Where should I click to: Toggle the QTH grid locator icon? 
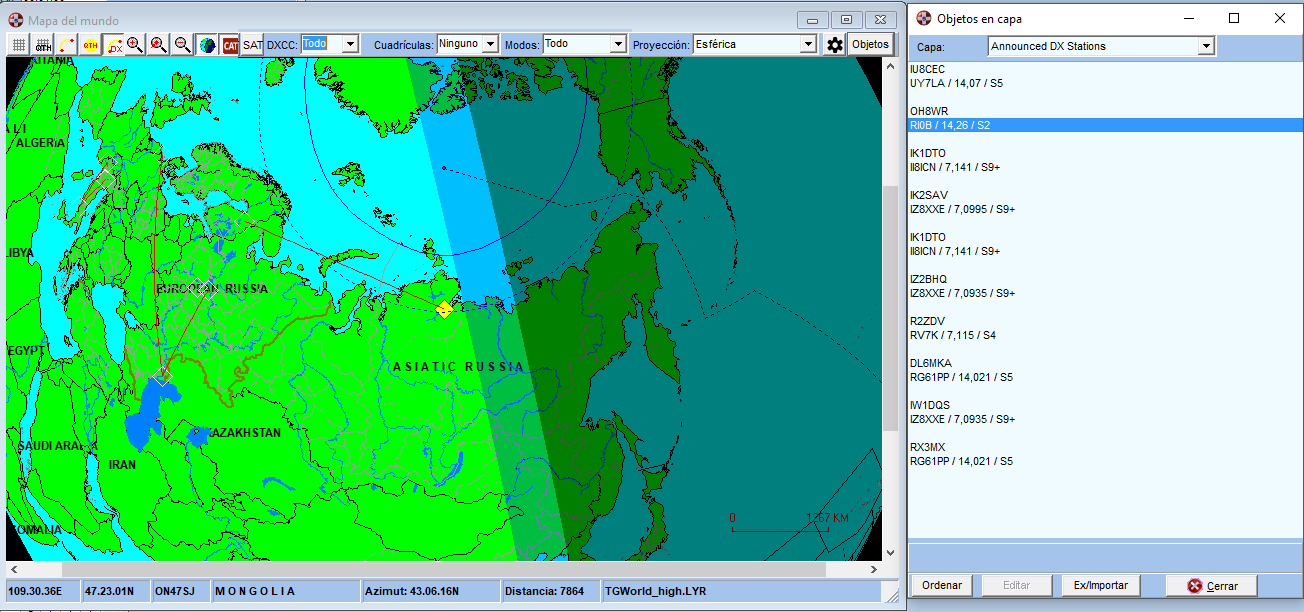43,45
